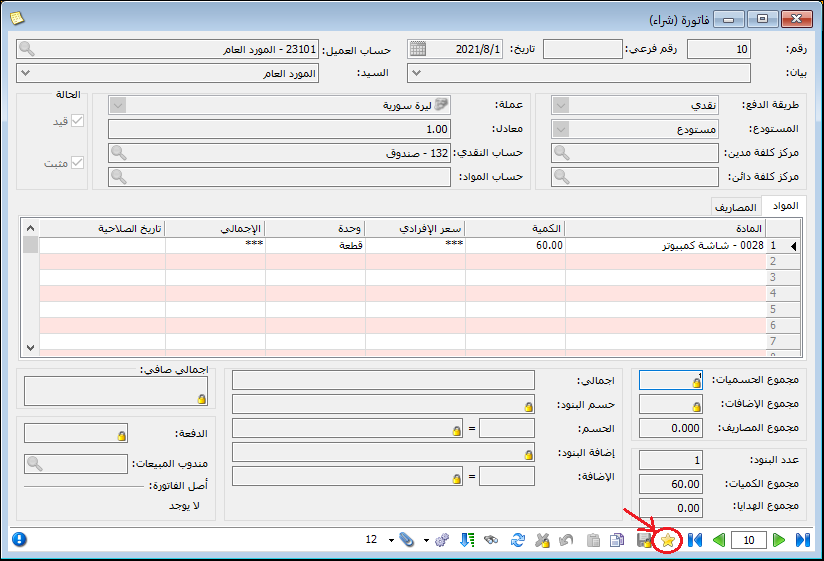
Task: Open the calendar picker beside the date field
Action: 418,49
